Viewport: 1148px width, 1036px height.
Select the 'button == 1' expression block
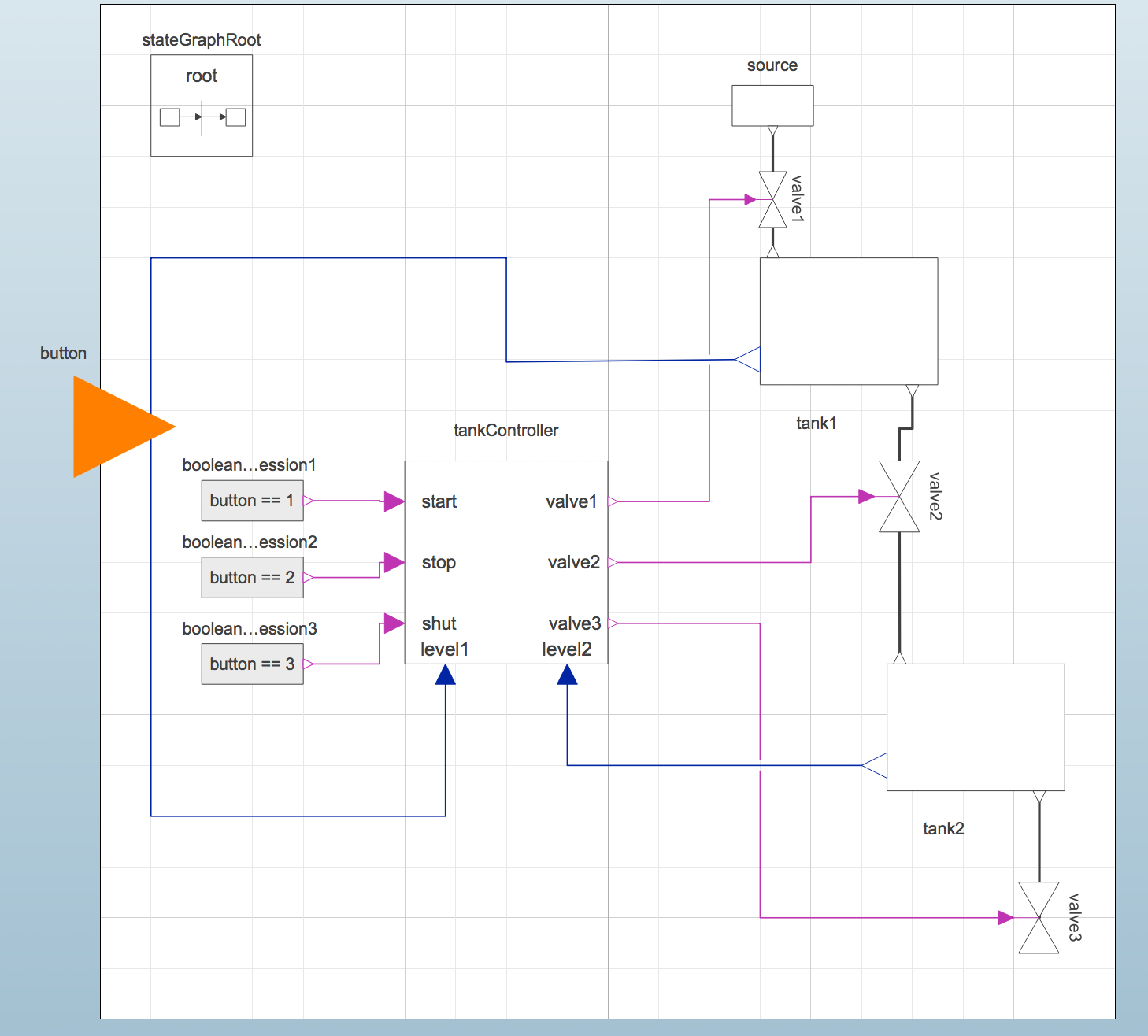point(252,501)
